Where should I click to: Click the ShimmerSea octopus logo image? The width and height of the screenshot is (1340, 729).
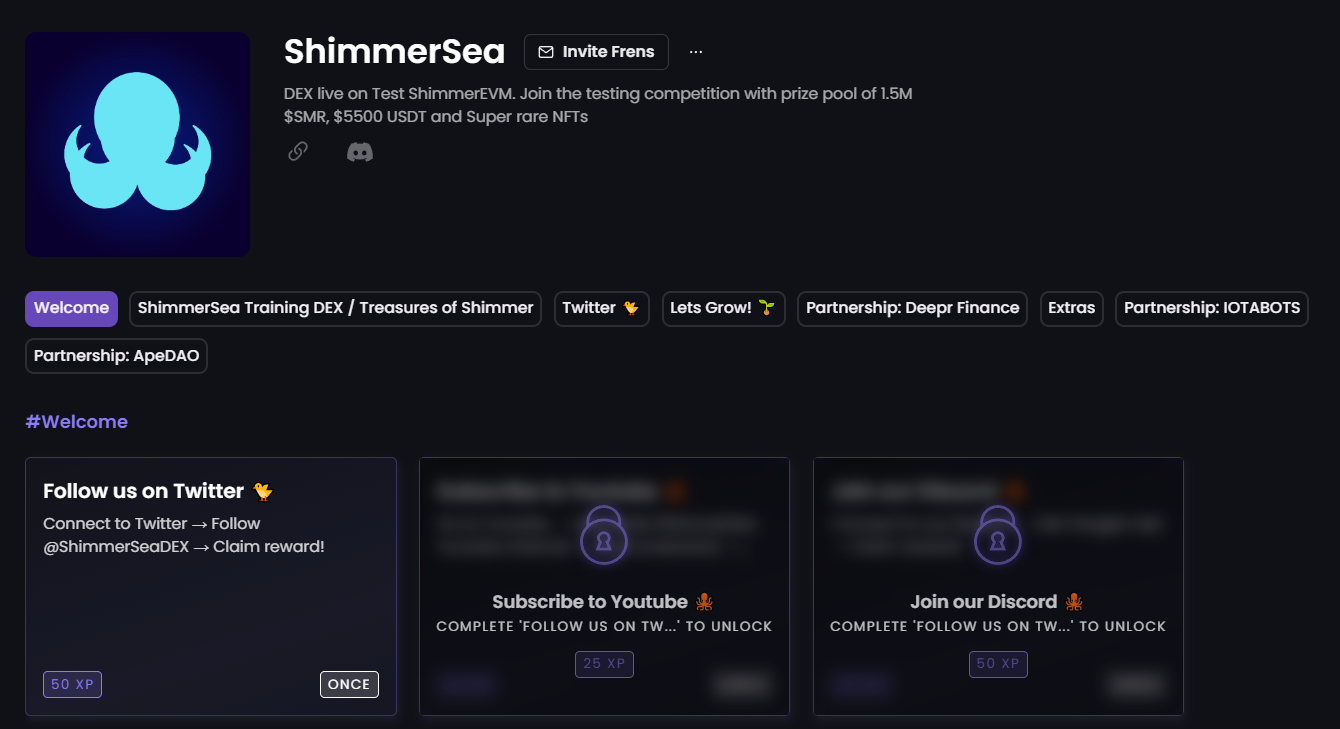pos(137,144)
